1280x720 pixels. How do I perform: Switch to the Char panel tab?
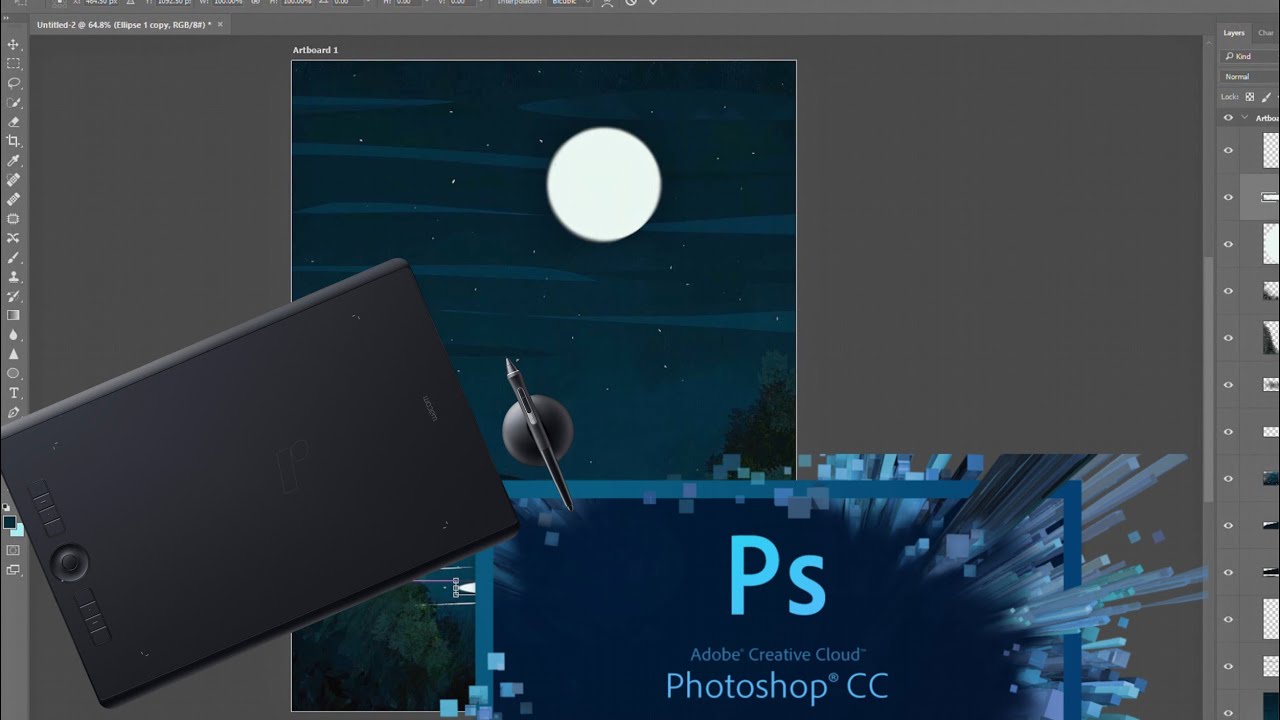[x=1266, y=33]
